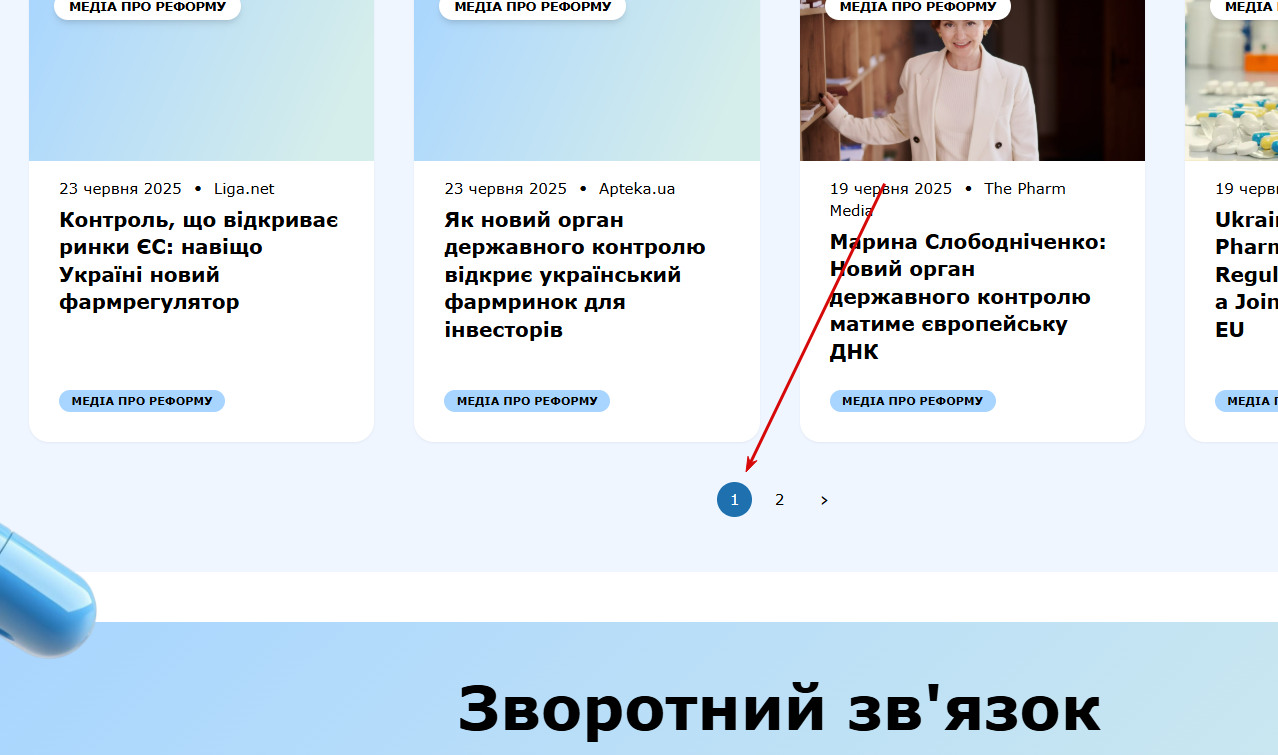Click the "Apteka.ua" source label
Screen dimensions: 1278x755
click(x=637, y=189)
